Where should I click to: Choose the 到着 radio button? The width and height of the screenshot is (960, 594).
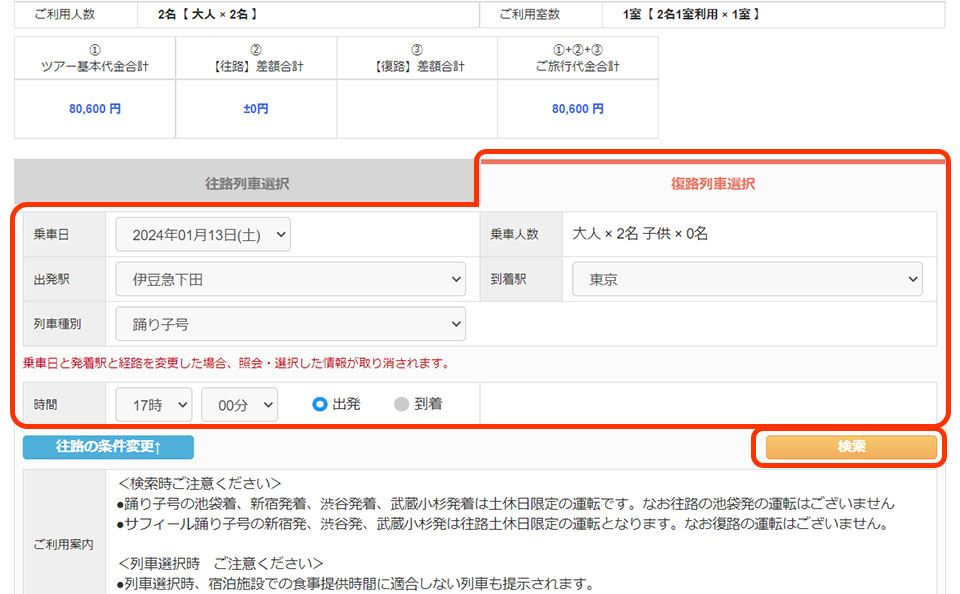coord(402,405)
